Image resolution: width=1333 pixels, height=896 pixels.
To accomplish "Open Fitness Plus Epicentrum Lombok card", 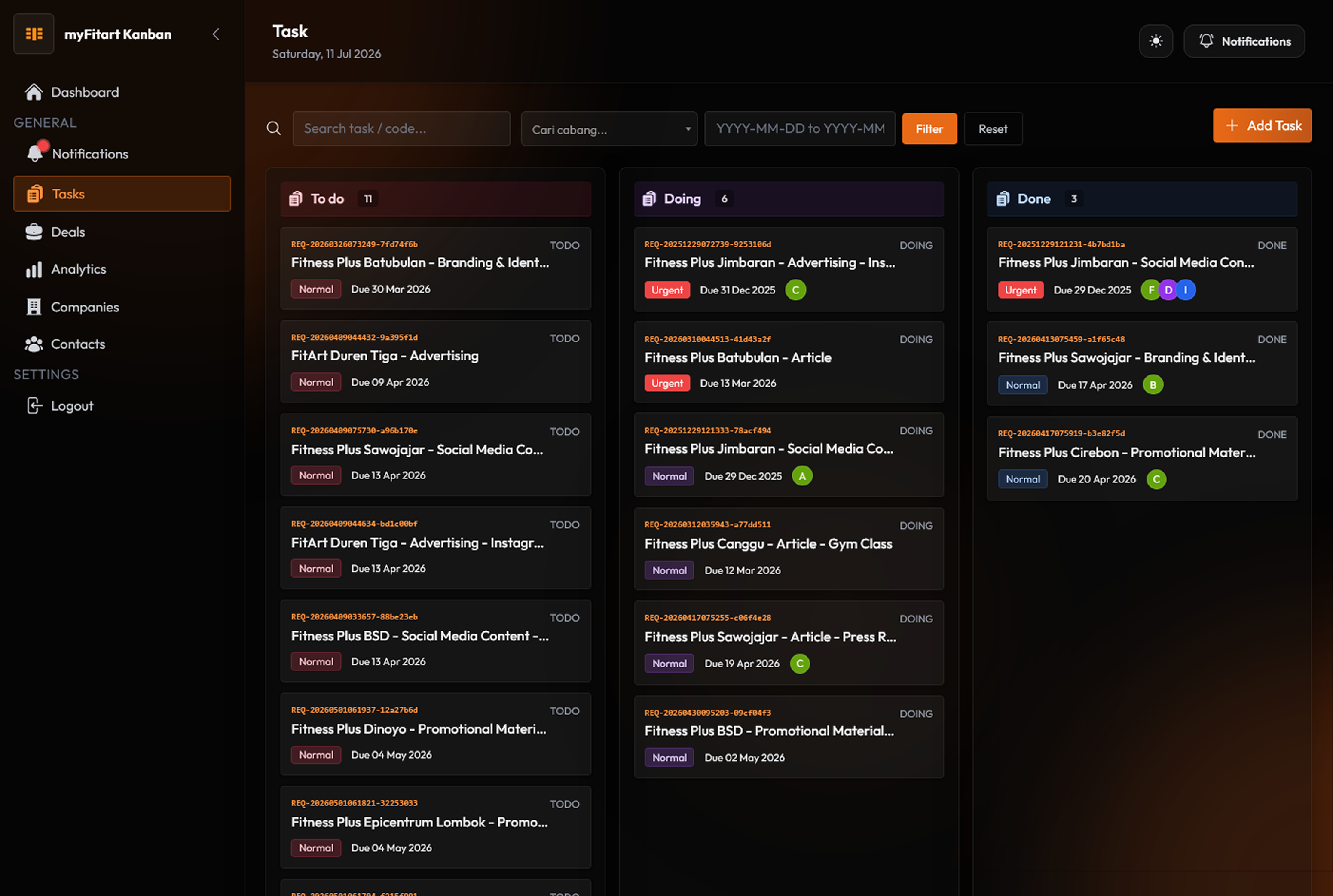I will (x=436, y=827).
